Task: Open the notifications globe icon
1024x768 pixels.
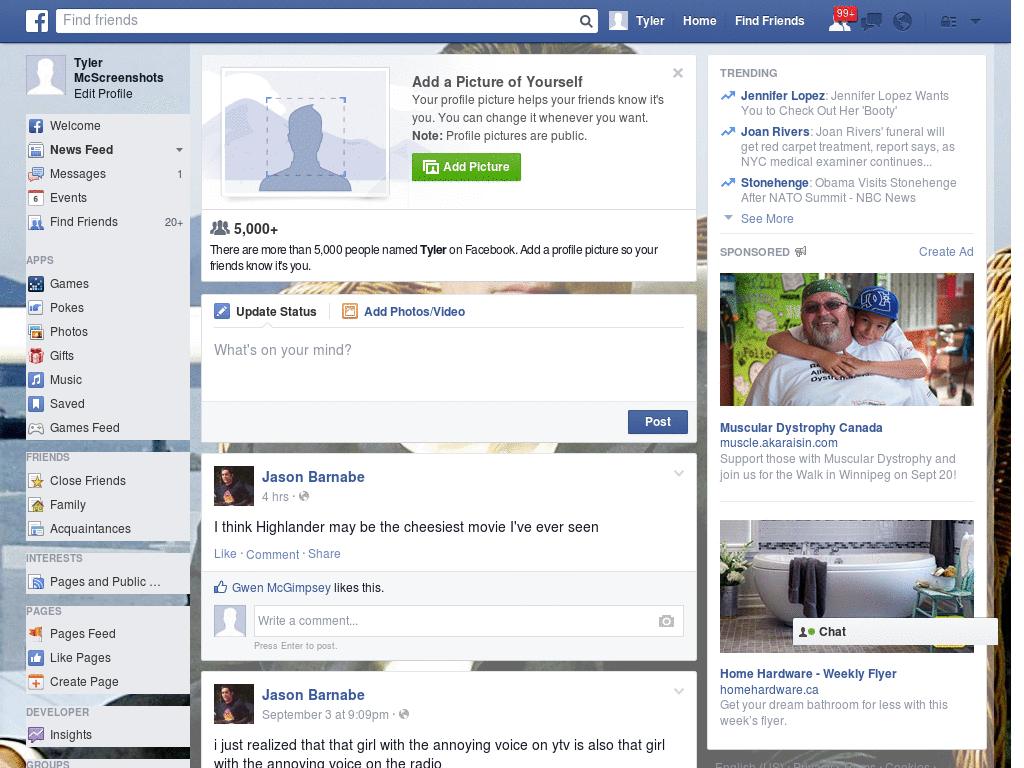Action: click(903, 22)
